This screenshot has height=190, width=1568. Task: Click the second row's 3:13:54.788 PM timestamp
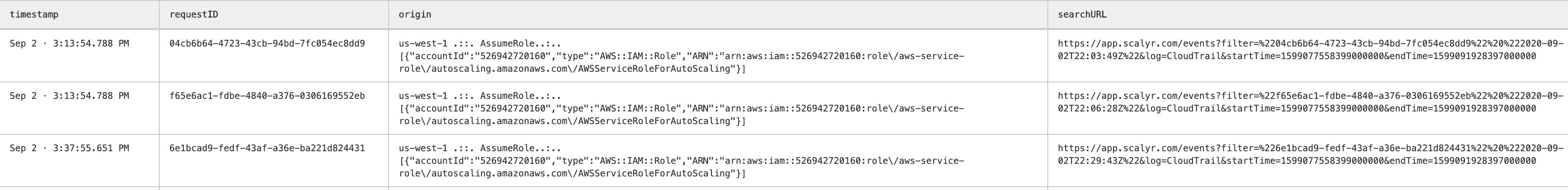click(x=69, y=96)
